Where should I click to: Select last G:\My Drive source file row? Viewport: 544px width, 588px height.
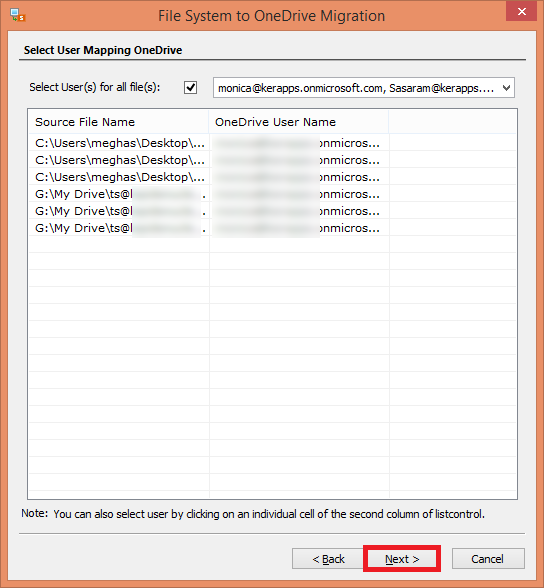[x=119, y=228]
